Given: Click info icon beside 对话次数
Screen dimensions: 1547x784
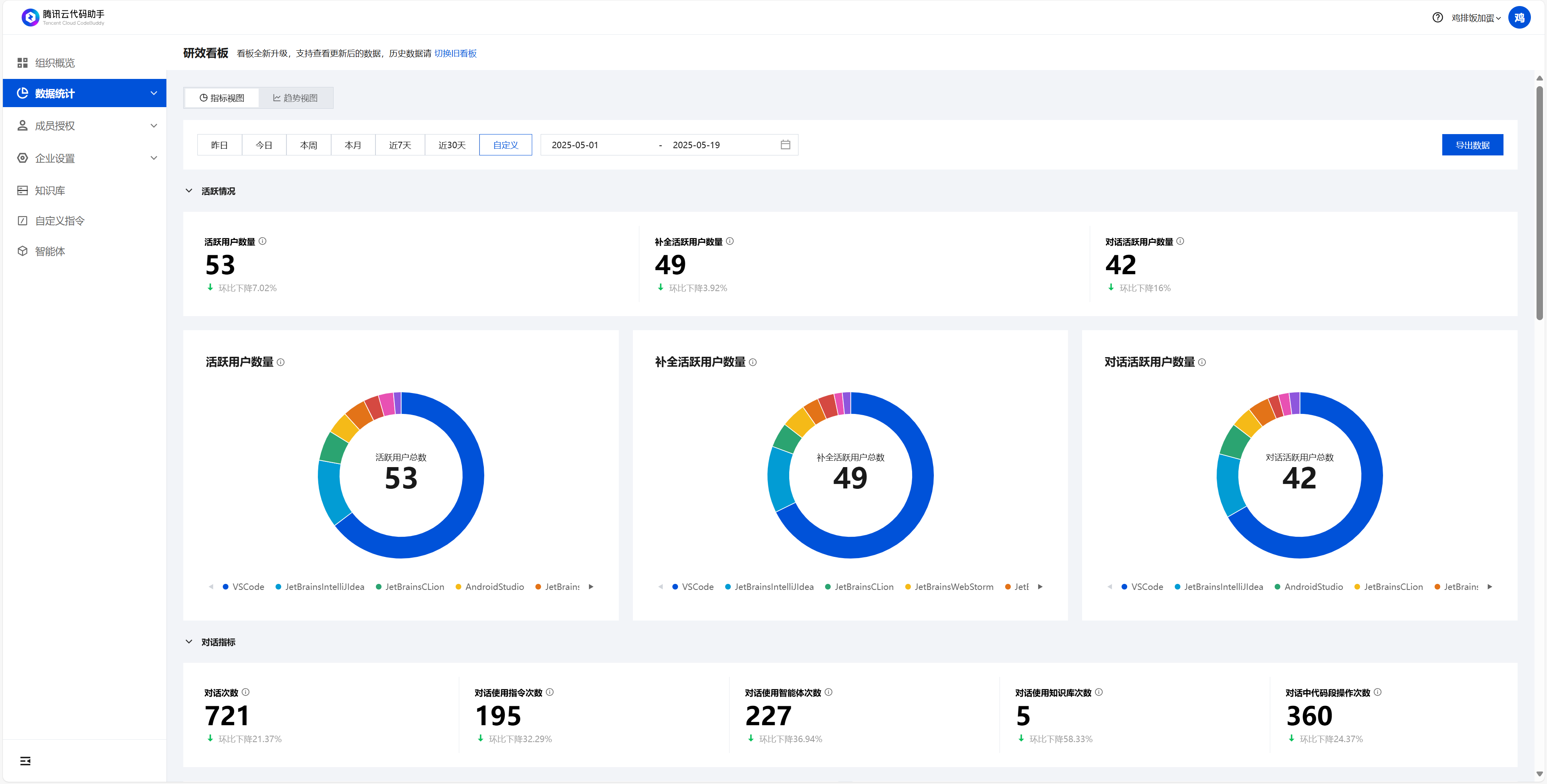Looking at the screenshot, I should tap(246, 692).
